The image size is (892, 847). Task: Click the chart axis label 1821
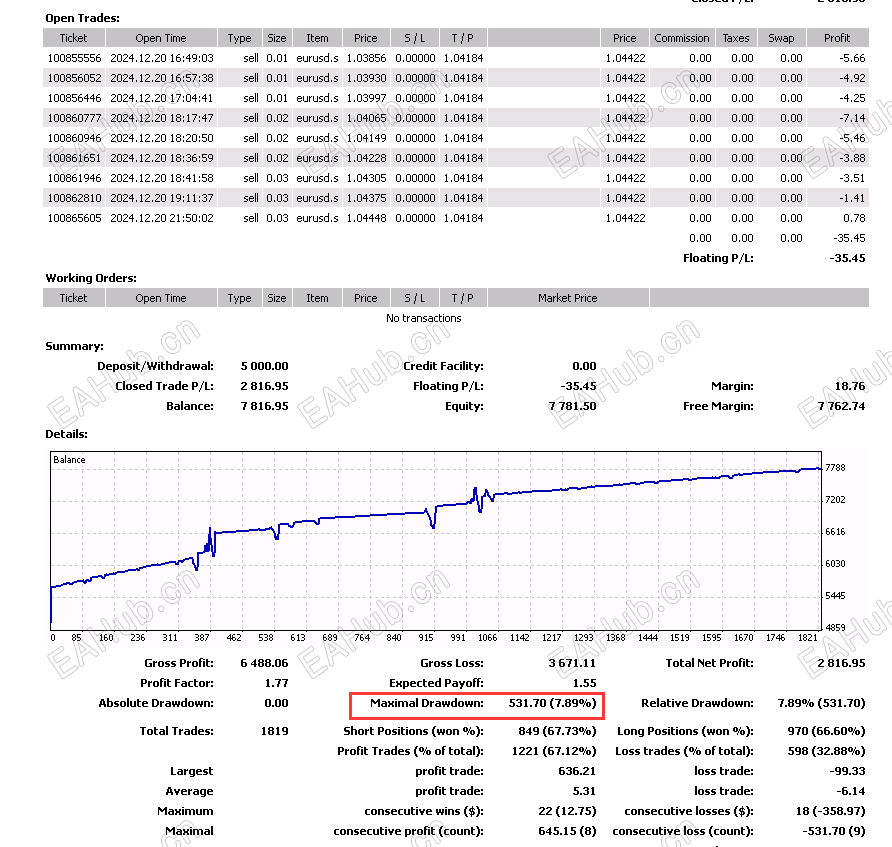[808, 638]
